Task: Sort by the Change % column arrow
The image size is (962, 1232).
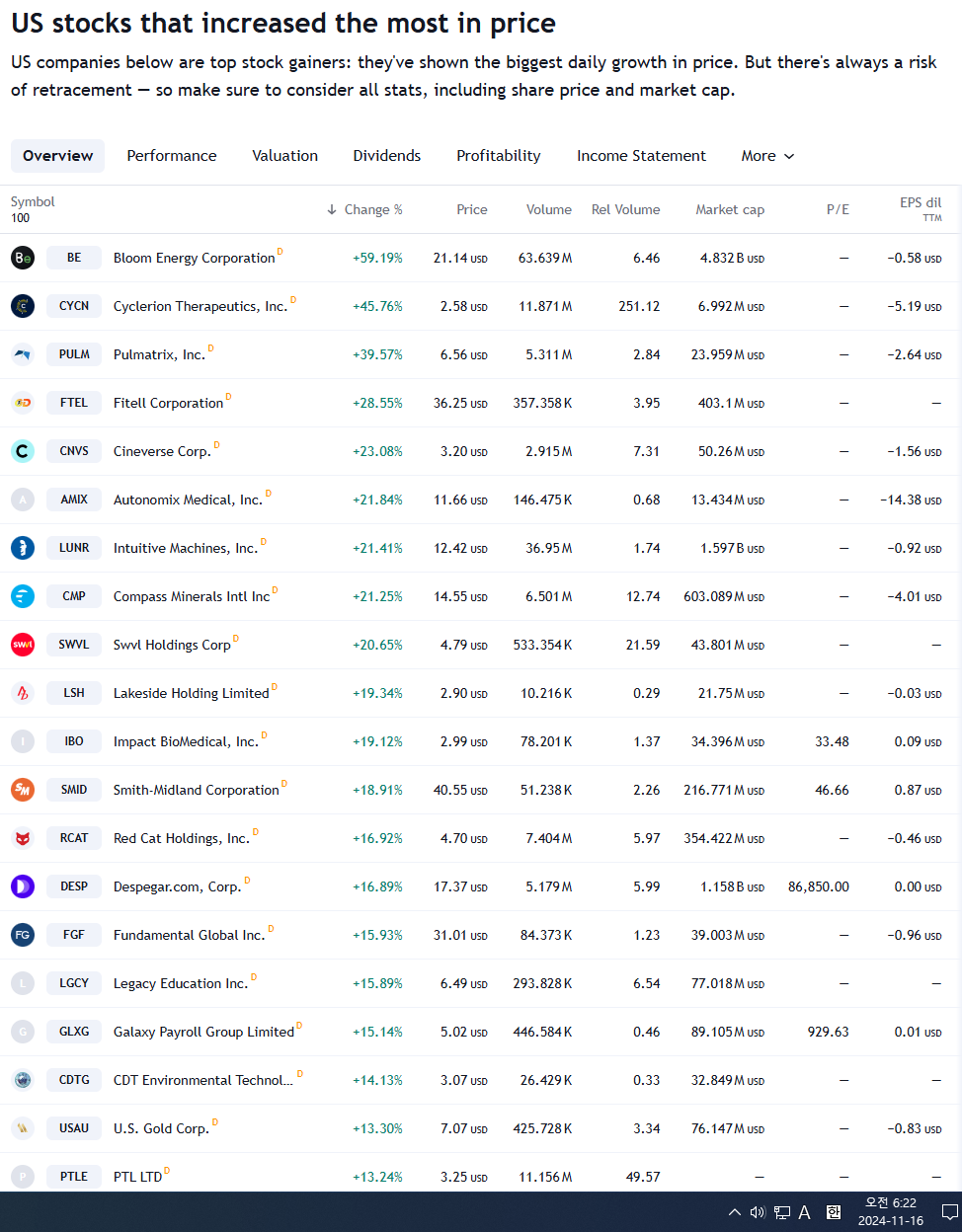Action: point(332,209)
